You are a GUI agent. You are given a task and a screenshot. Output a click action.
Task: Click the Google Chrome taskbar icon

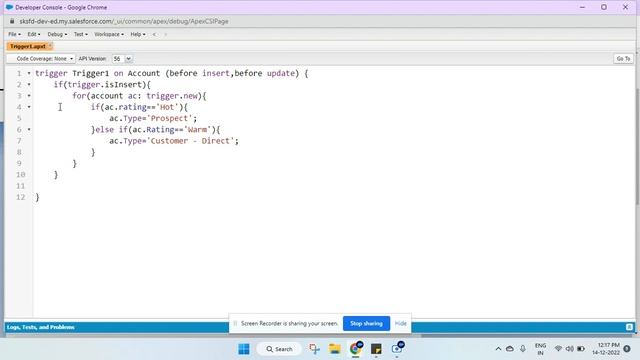point(356,349)
